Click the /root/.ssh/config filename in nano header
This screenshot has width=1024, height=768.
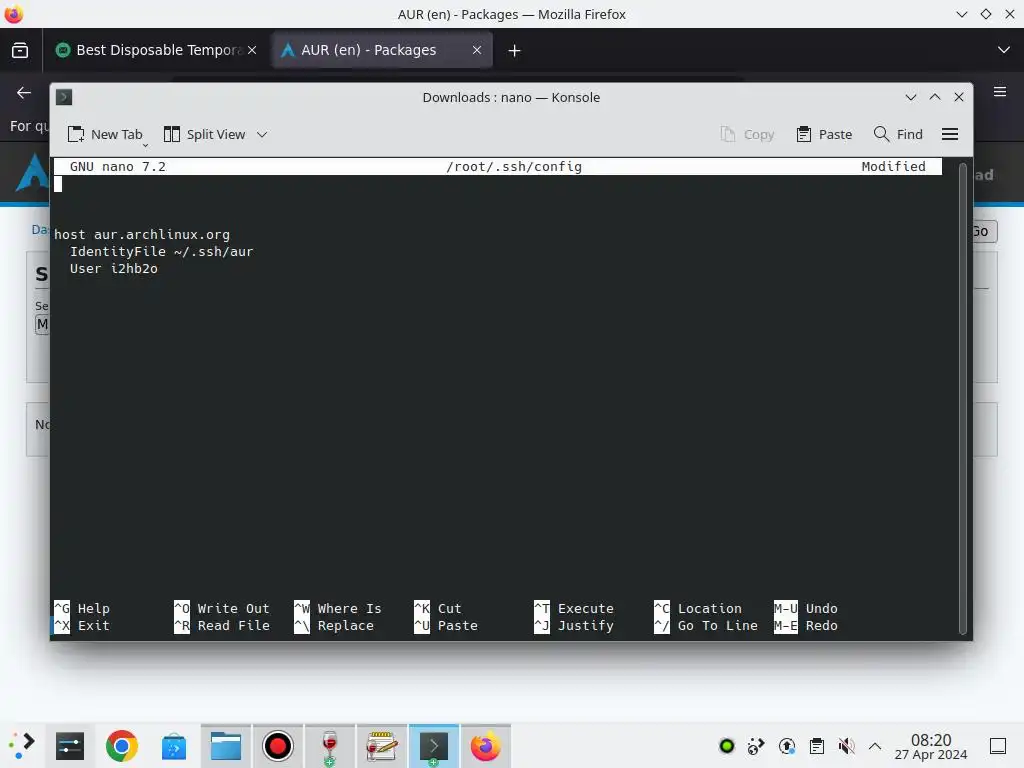pyautogui.click(x=514, y=167)
